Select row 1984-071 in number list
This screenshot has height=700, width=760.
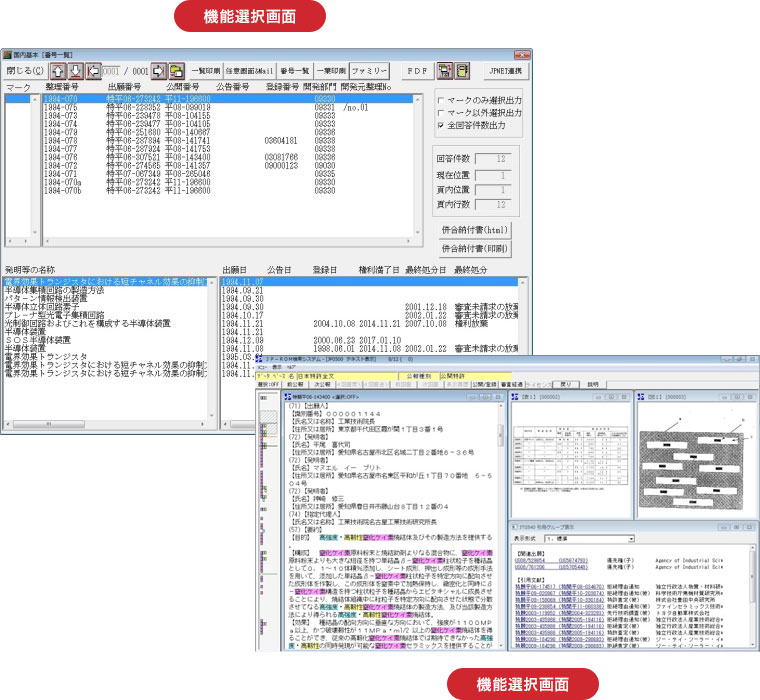(228, 174)
